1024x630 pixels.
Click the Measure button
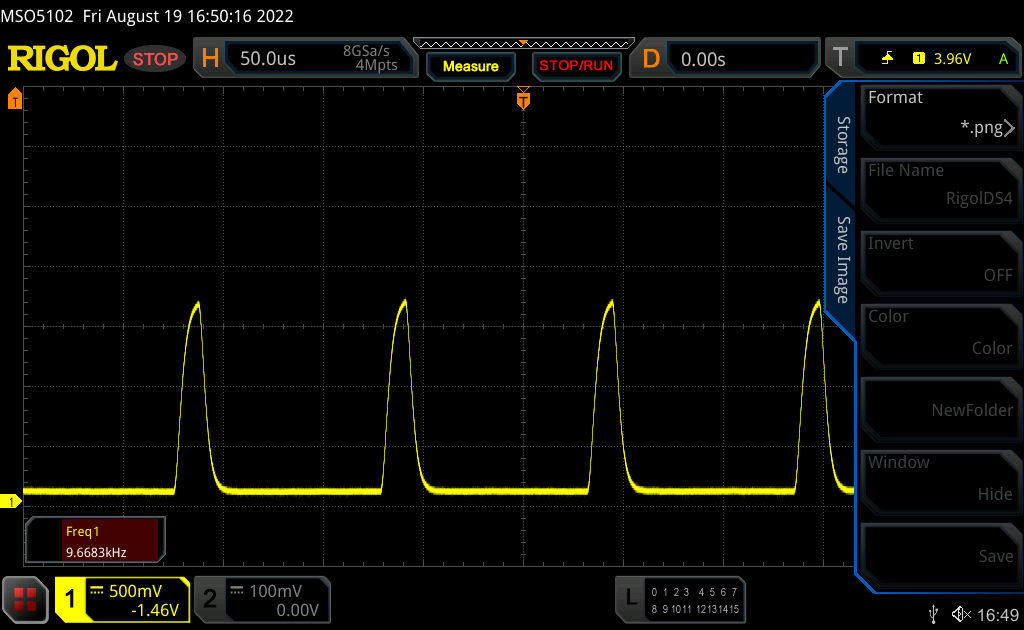471,66
